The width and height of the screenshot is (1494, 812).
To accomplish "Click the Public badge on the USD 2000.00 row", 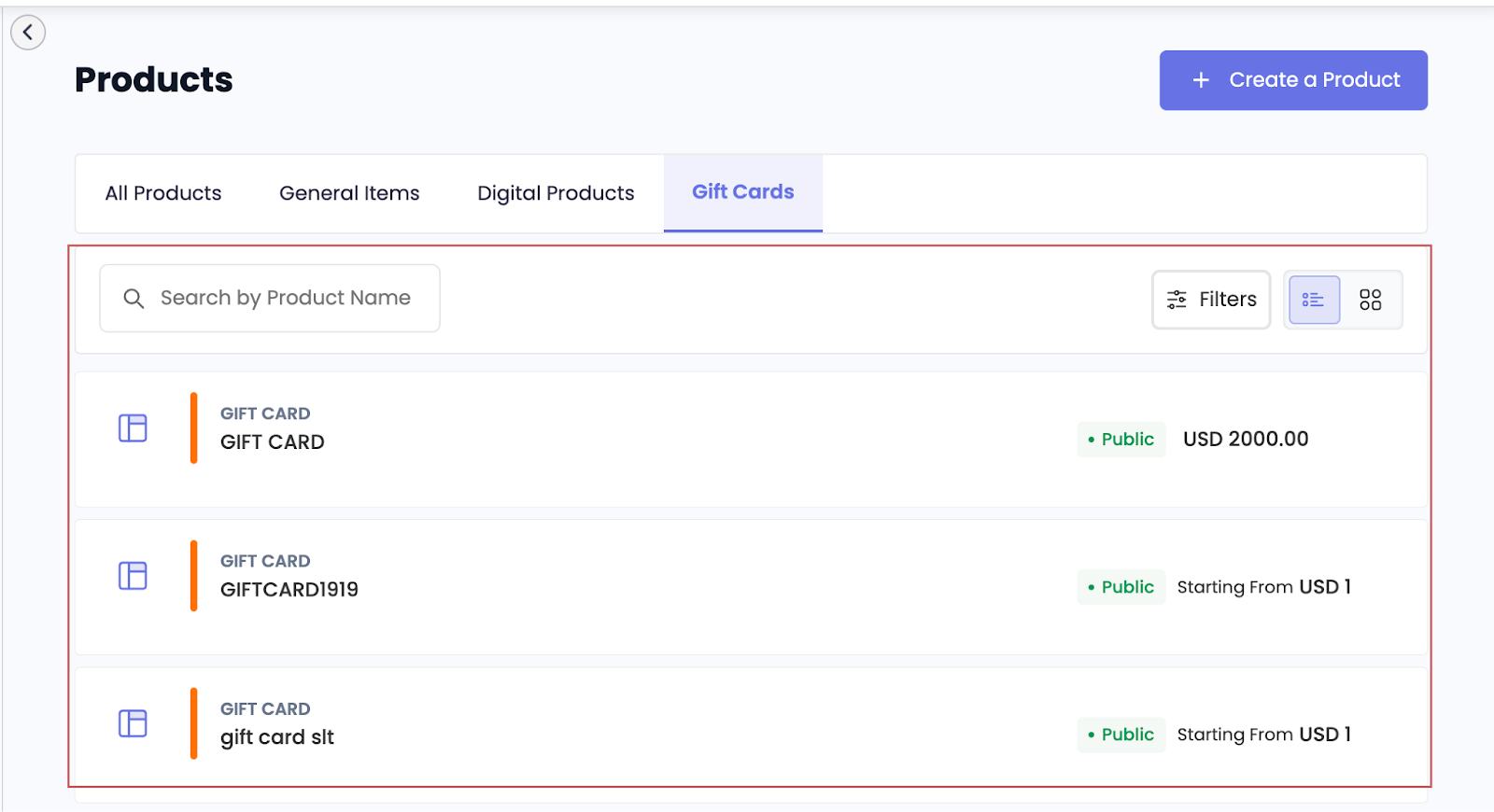I will 1121,440.
